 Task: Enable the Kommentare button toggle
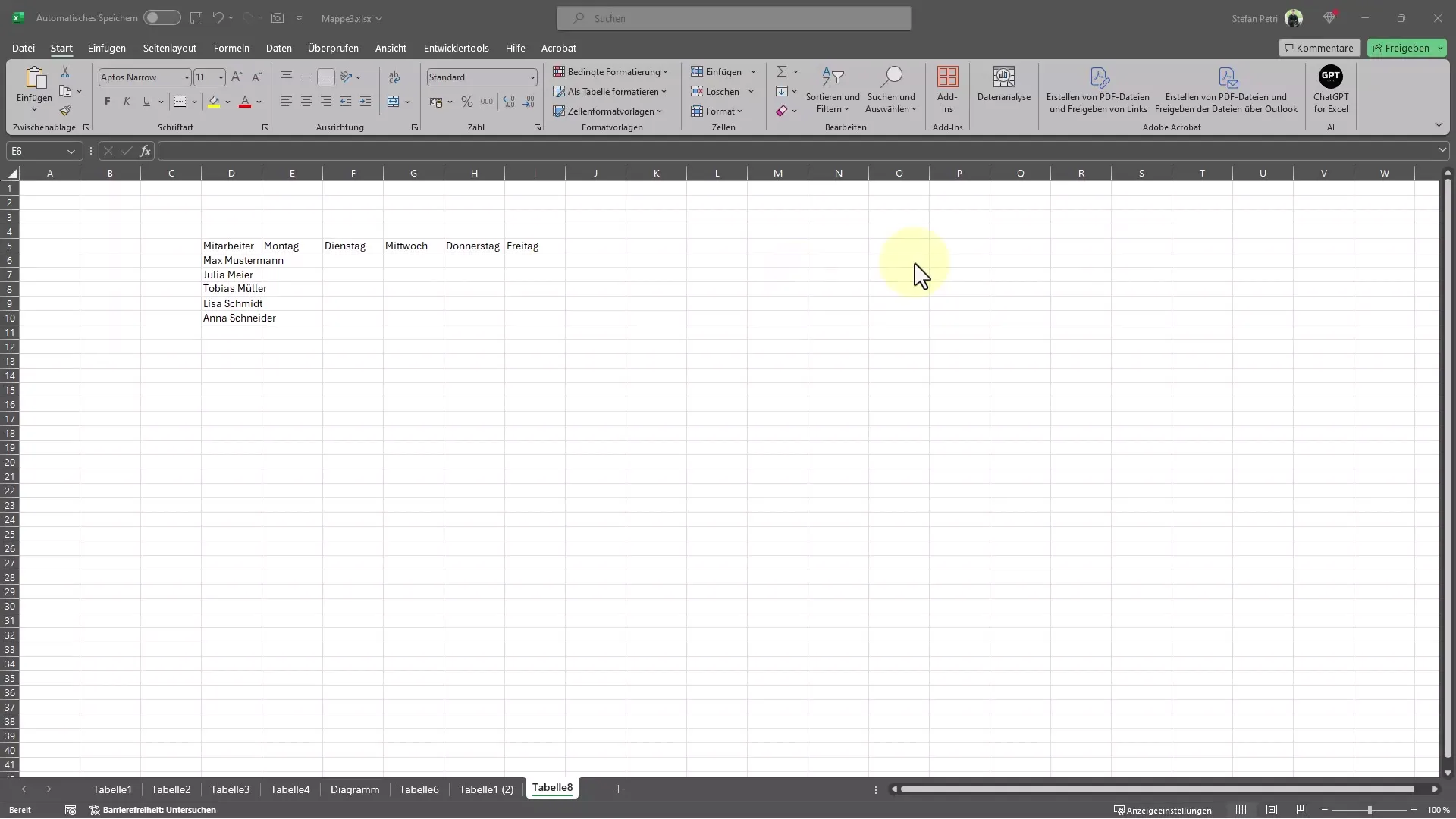click(1318, 47)
